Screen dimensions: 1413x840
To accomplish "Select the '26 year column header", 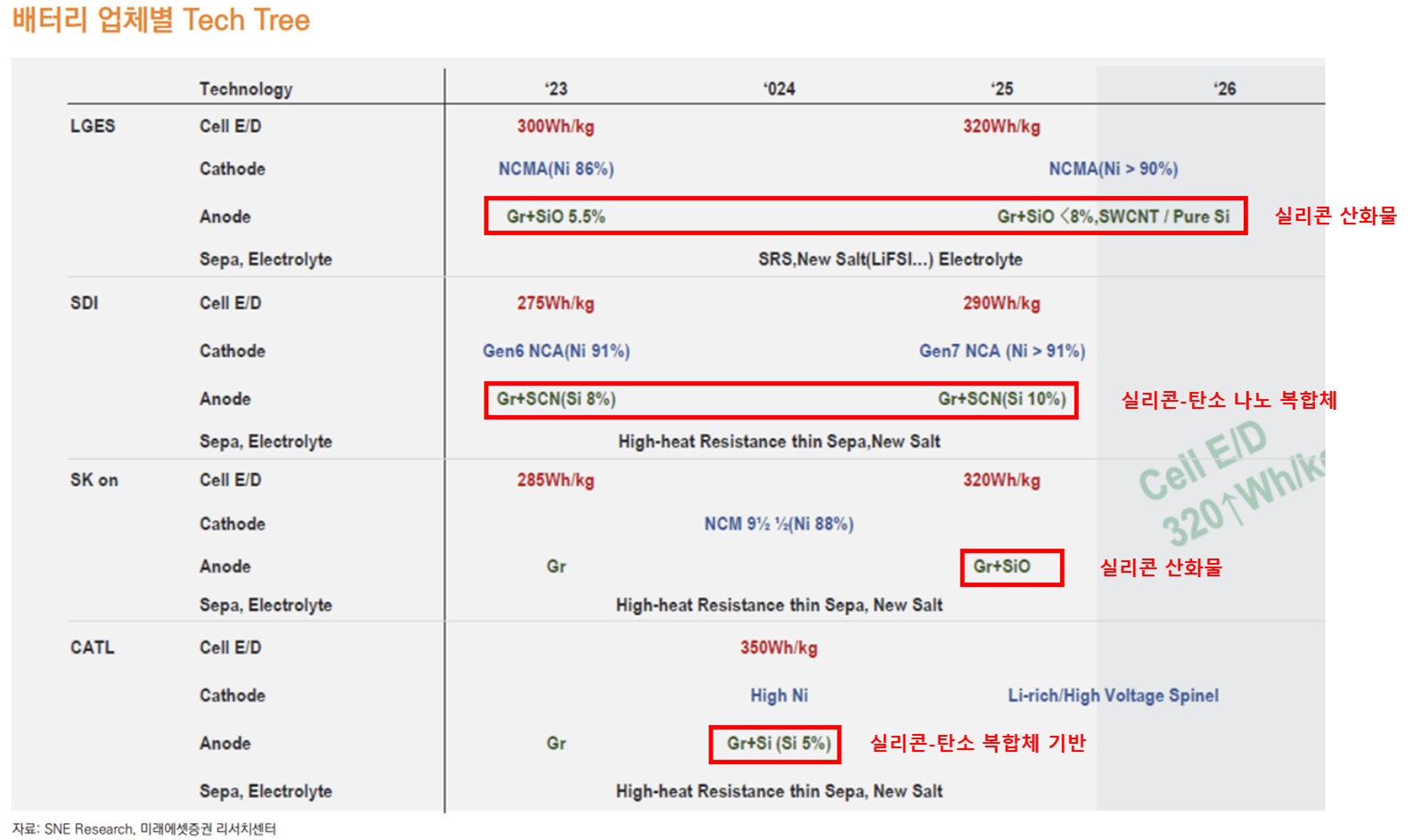I will click(x=1224, y=89).
